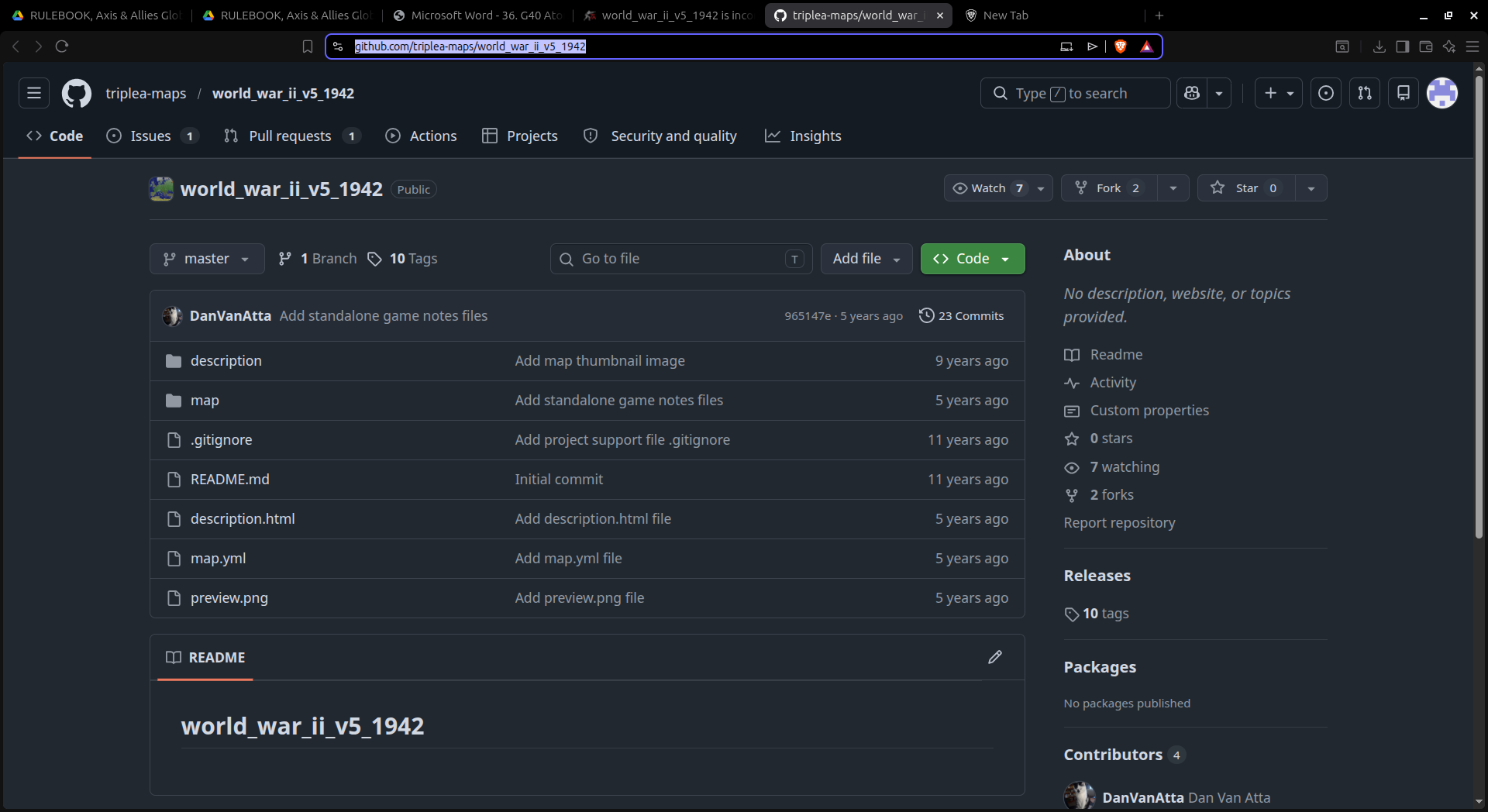
Task: Open the pull requests icon in header
Action: coord(1365,93)
